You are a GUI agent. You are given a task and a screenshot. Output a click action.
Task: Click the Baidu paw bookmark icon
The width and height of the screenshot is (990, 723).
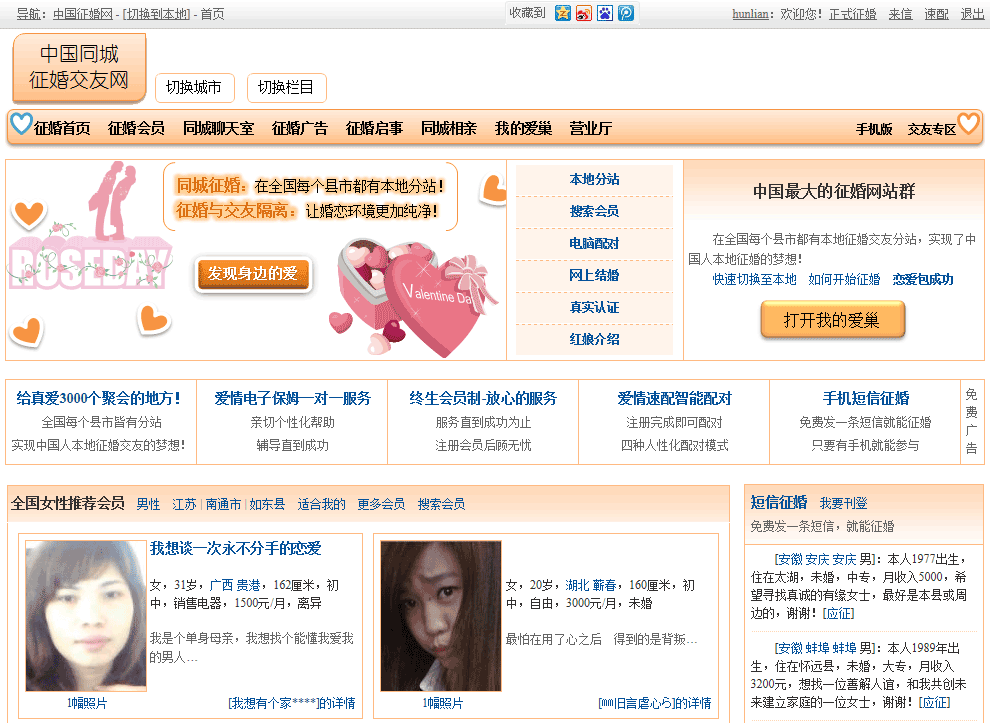click(x=604, y=13)
